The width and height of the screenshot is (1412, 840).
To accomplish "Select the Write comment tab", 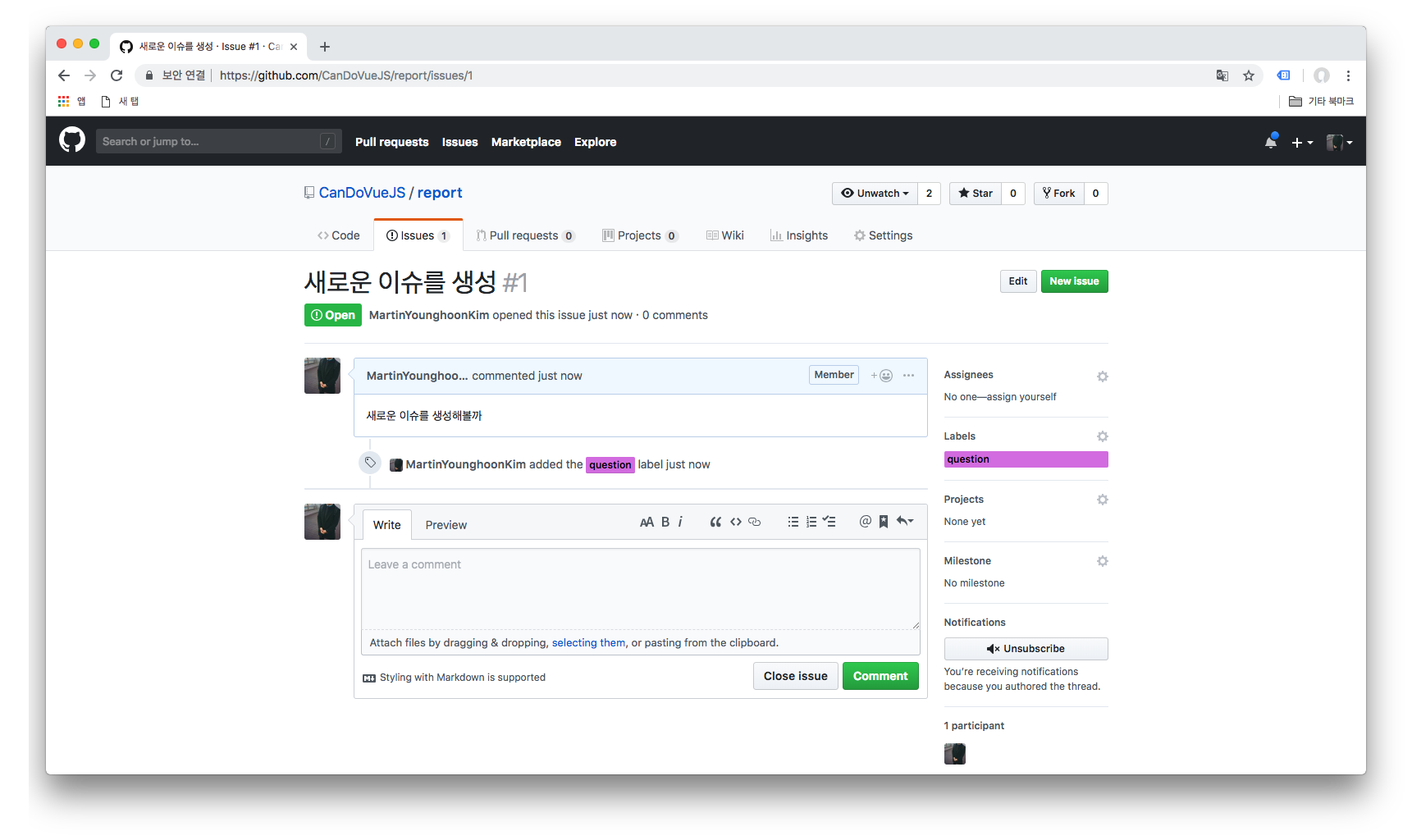I will point(387,525).
